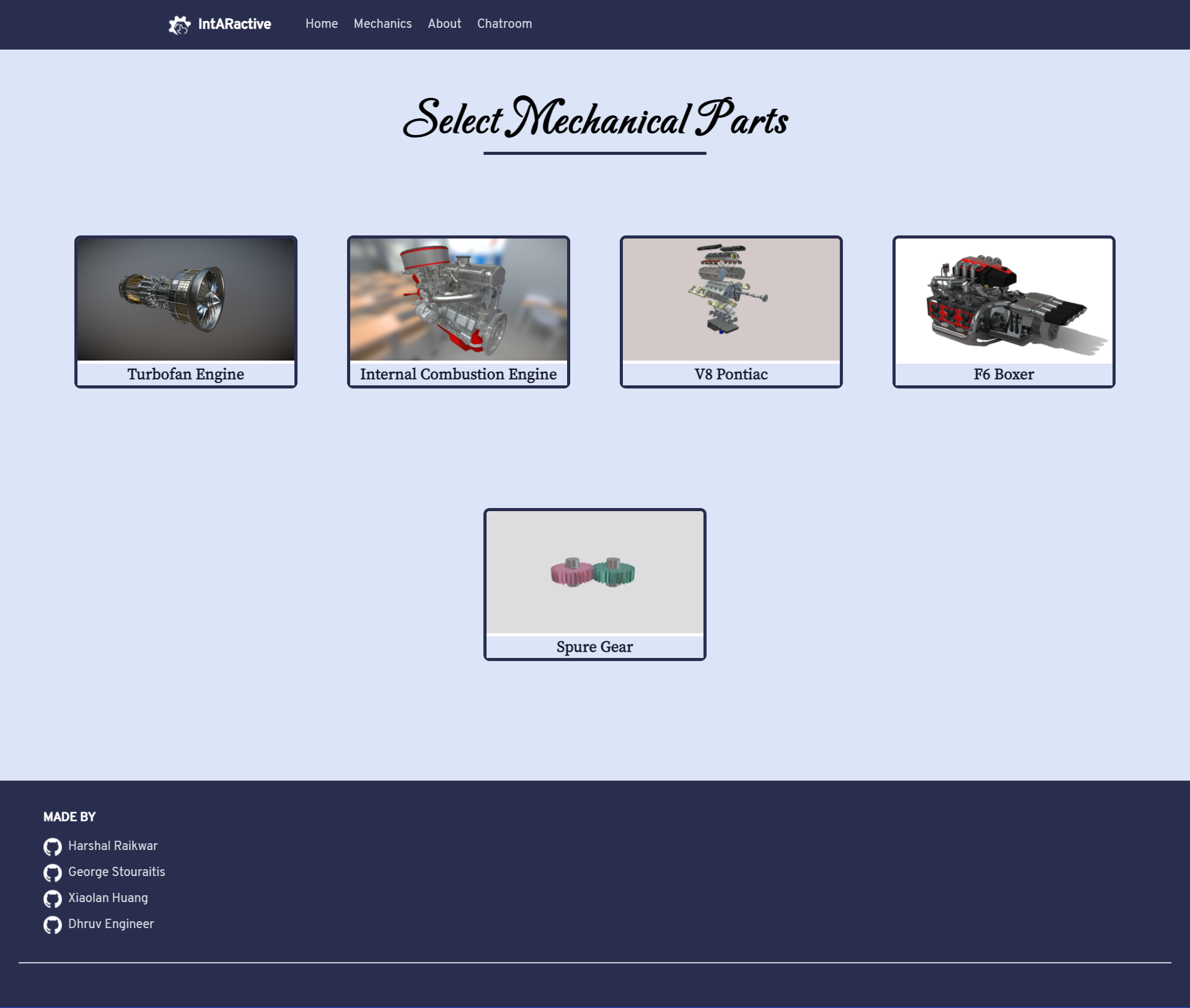Click the IntARactive brand text
1190x1008 pixels.
(234, 24)
